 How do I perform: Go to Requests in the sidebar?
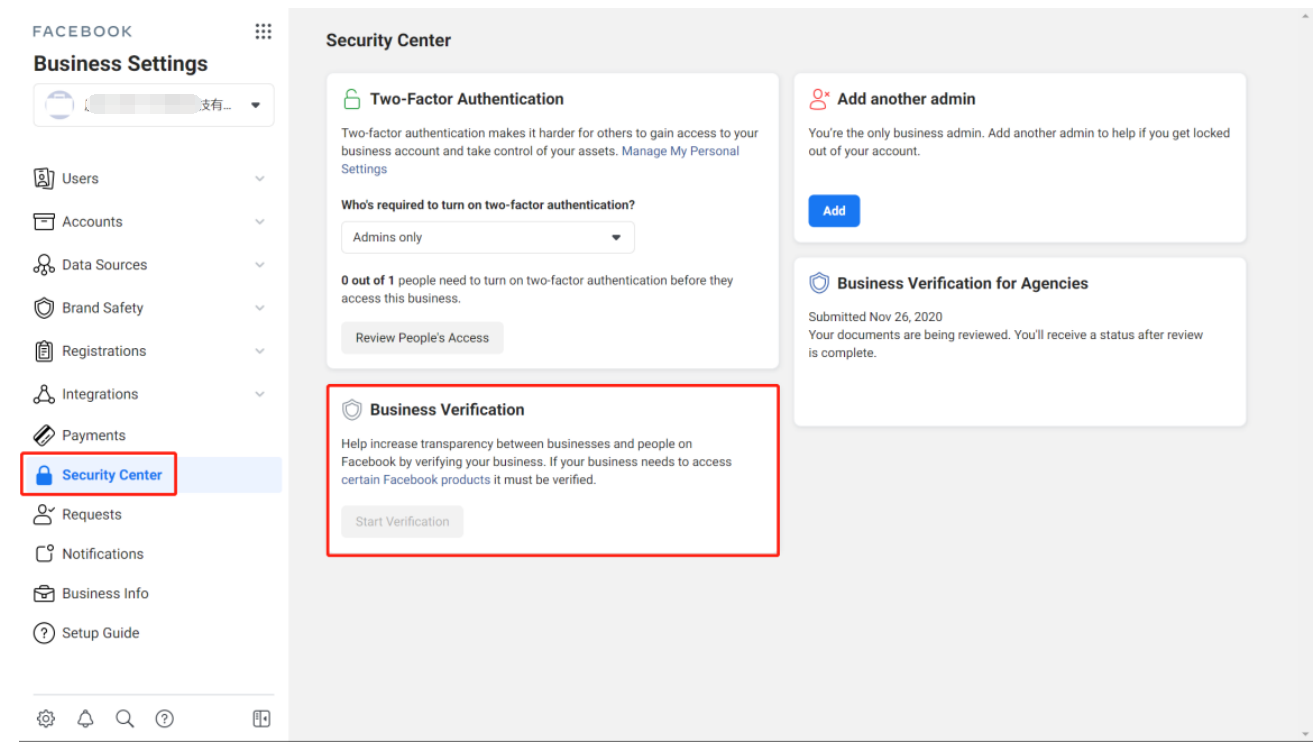[x=91, y=514]
